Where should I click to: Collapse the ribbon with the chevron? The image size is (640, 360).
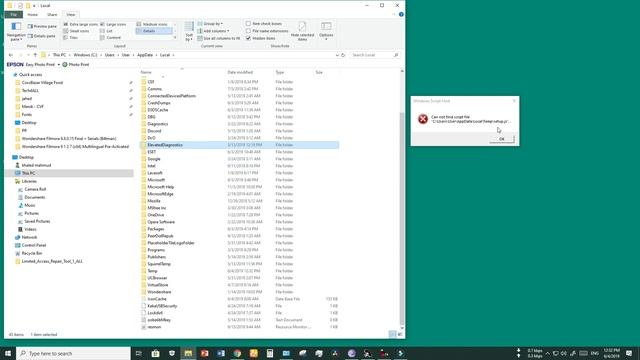pyautogui.click(x=393, y=14)
